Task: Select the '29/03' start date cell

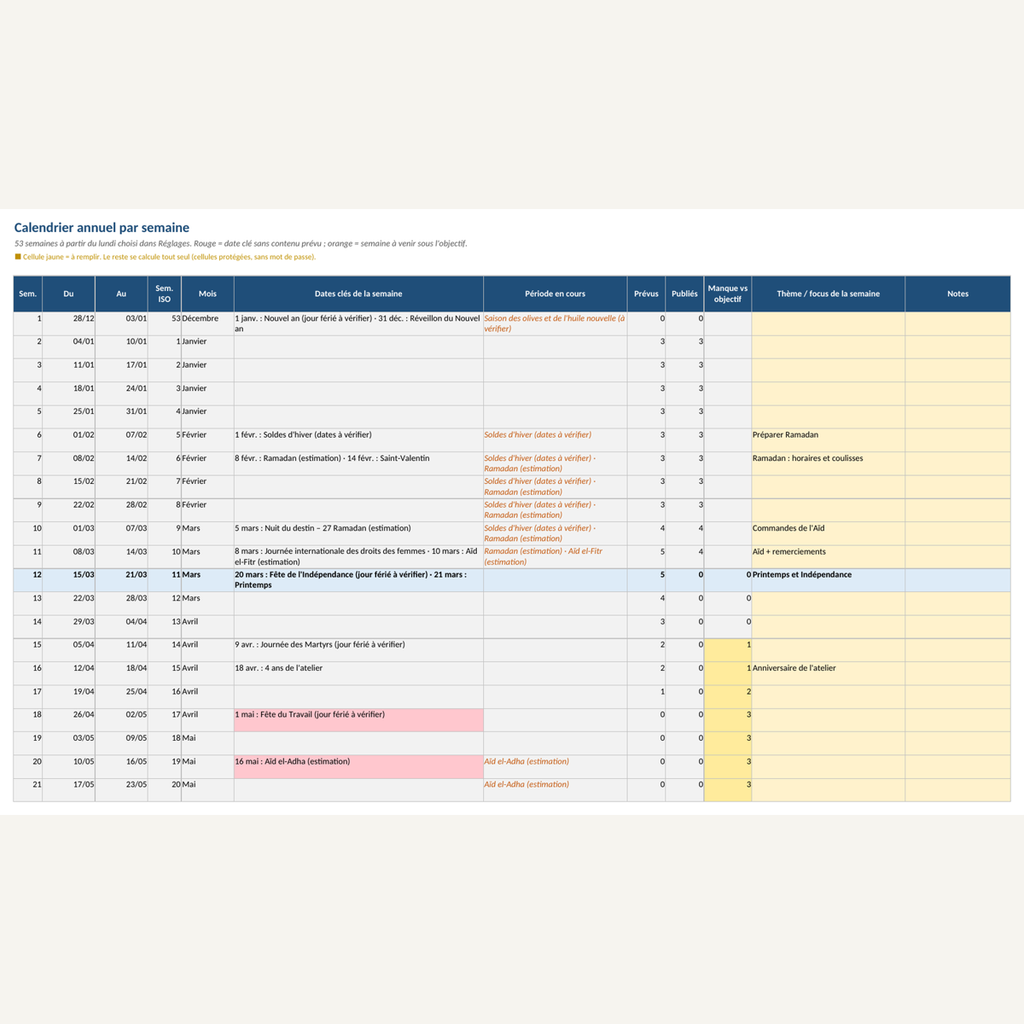Action: [69, 627]
